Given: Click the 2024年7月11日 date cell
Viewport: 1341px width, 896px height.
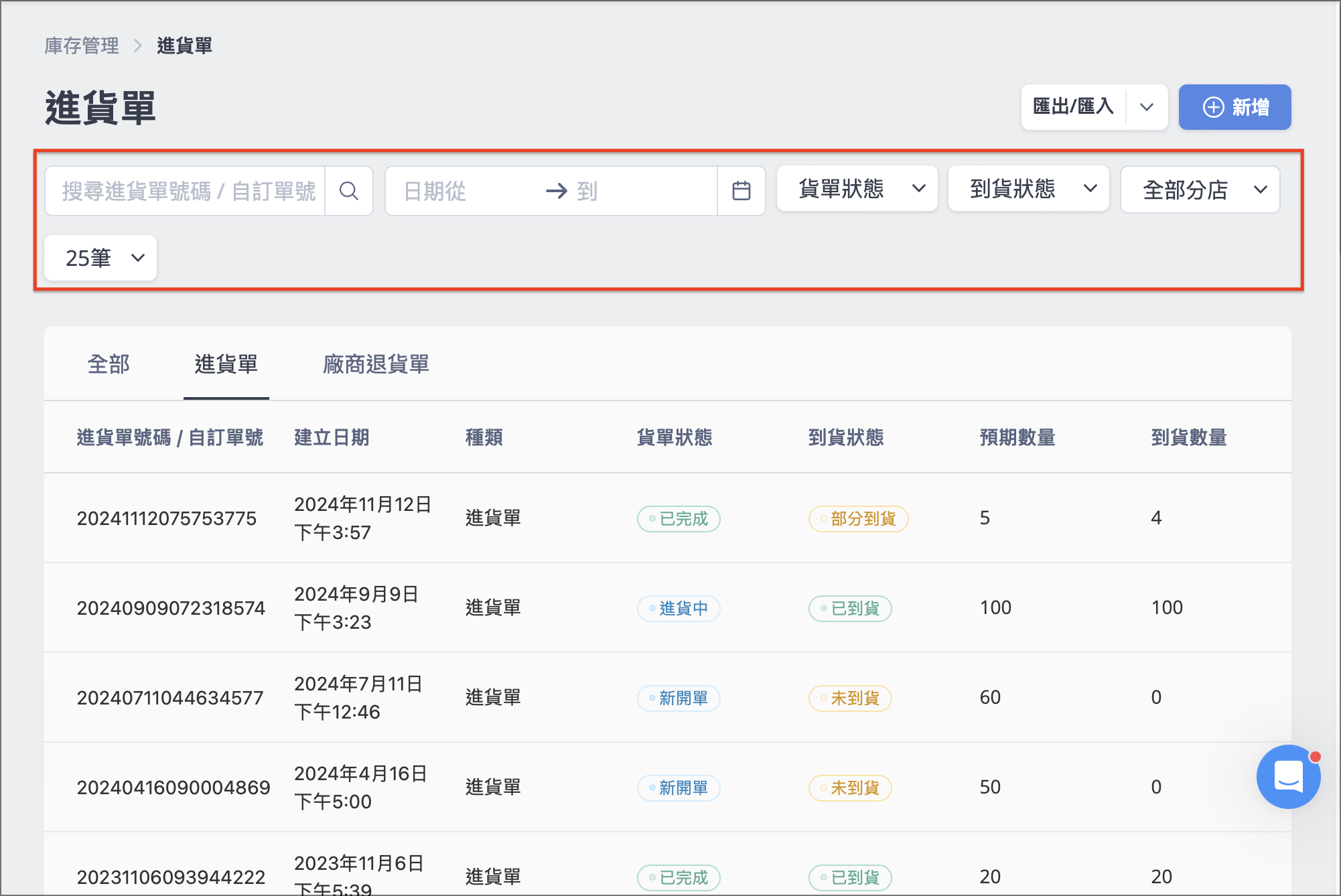Looking at the screenshot, I should click(358, 698).
